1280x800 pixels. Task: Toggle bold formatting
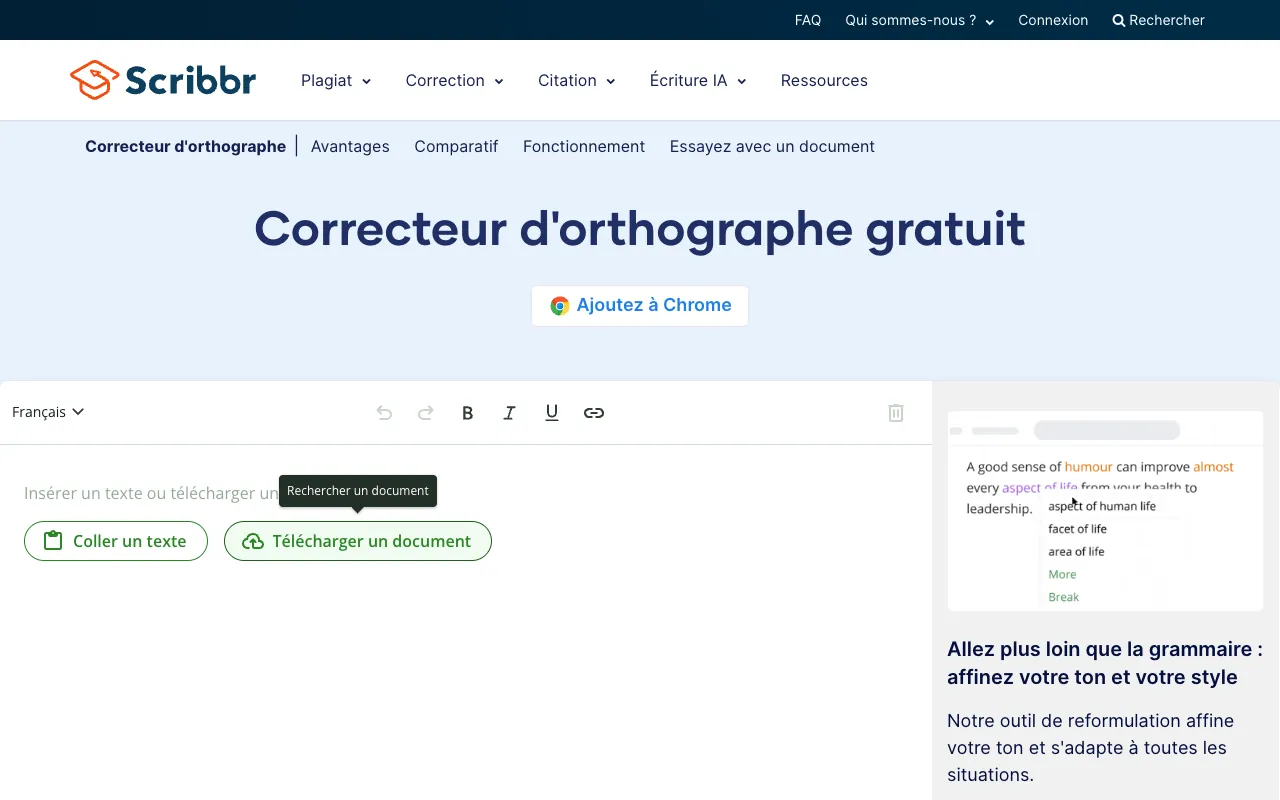(467, 413)
